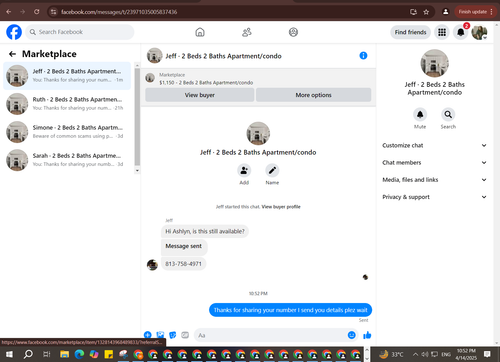
Task: Open Microsoft Edge from the taskbar
Action: (x=79, y=354)
